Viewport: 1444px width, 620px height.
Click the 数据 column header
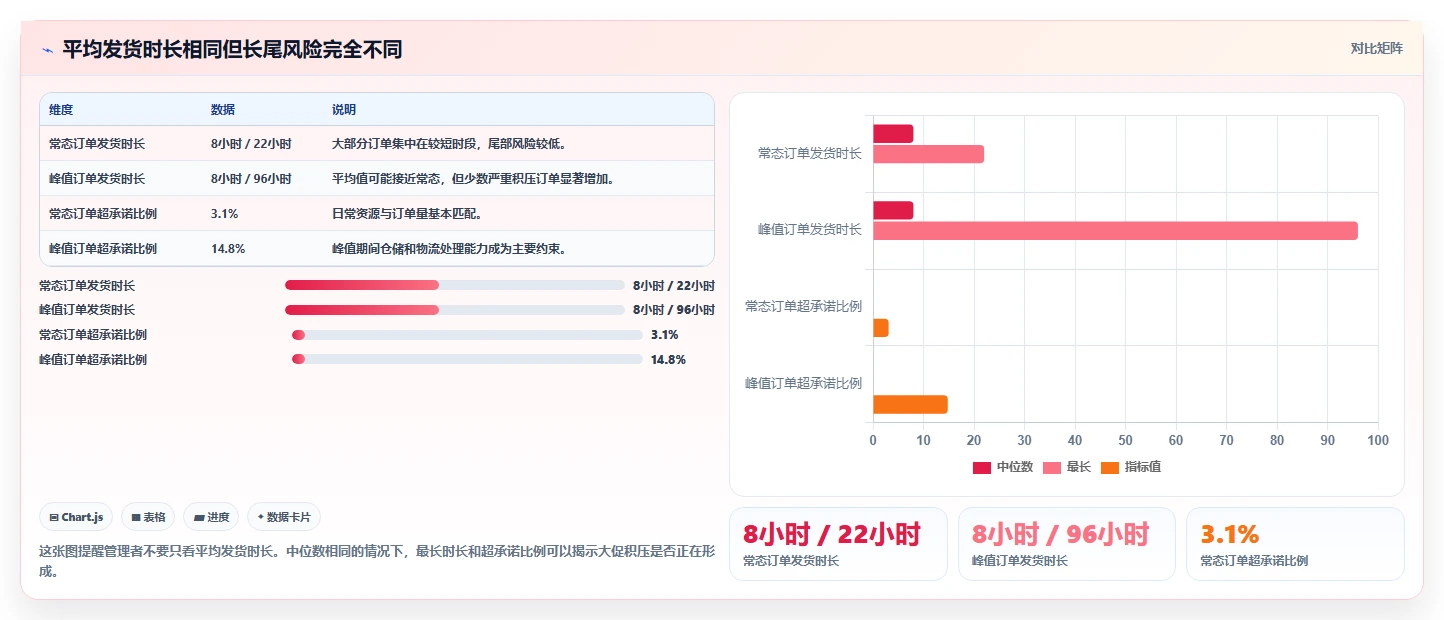(x=223, y=110)
